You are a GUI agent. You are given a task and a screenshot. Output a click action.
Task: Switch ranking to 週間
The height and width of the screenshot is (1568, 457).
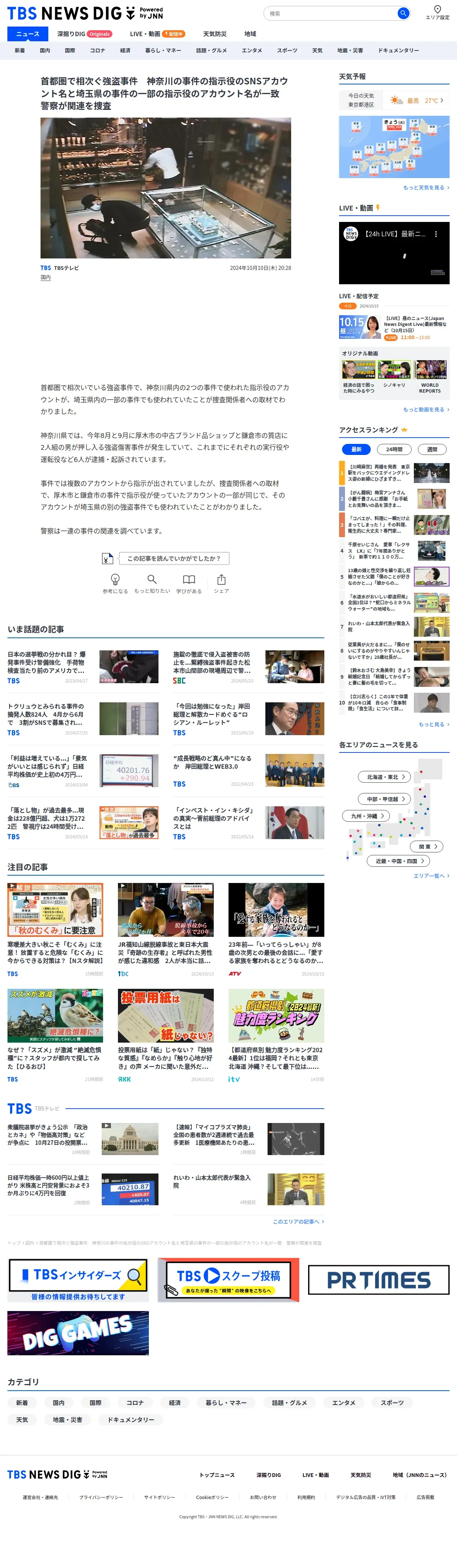pos(432,449)
